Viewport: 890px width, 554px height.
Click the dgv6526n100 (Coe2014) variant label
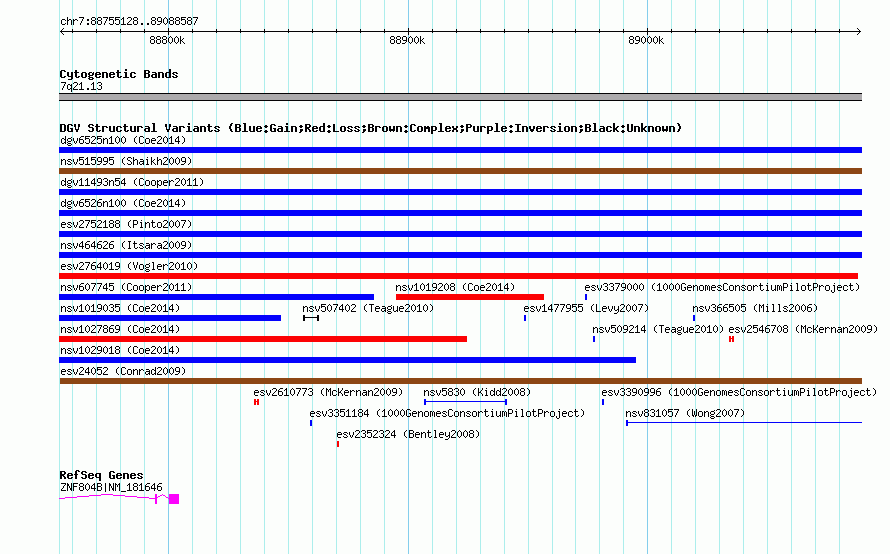(123, 203)
